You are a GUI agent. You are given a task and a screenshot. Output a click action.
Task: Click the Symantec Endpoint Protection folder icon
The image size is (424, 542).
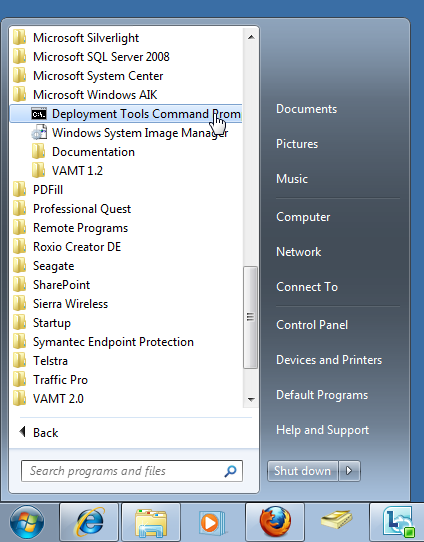point(19,342)
